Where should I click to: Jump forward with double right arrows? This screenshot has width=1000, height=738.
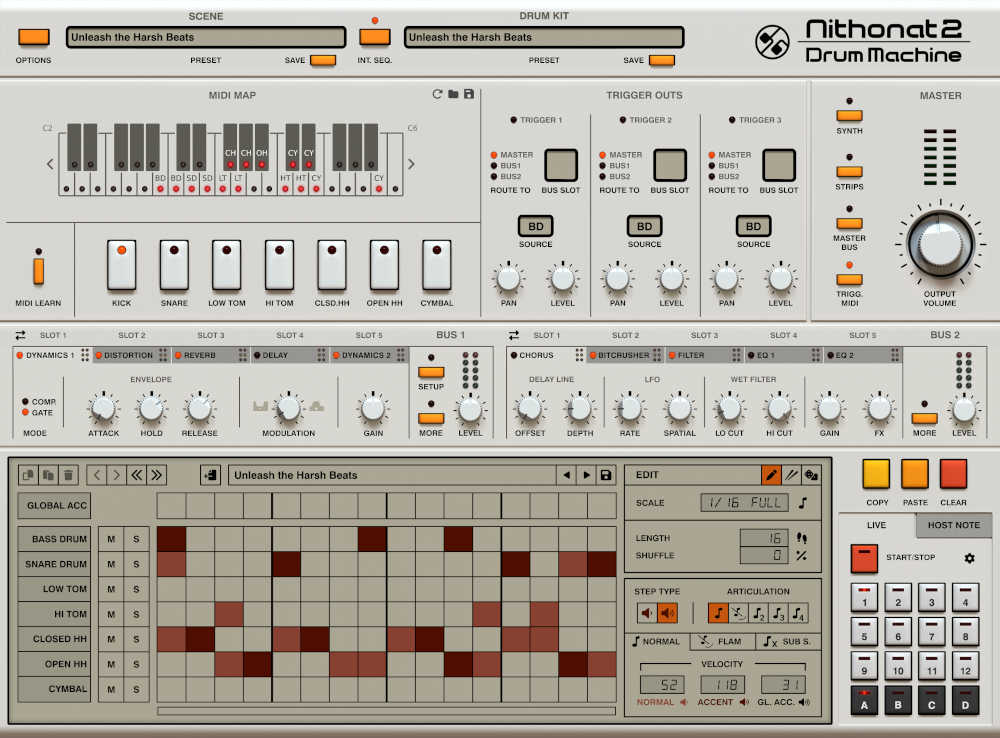point(156,475)
